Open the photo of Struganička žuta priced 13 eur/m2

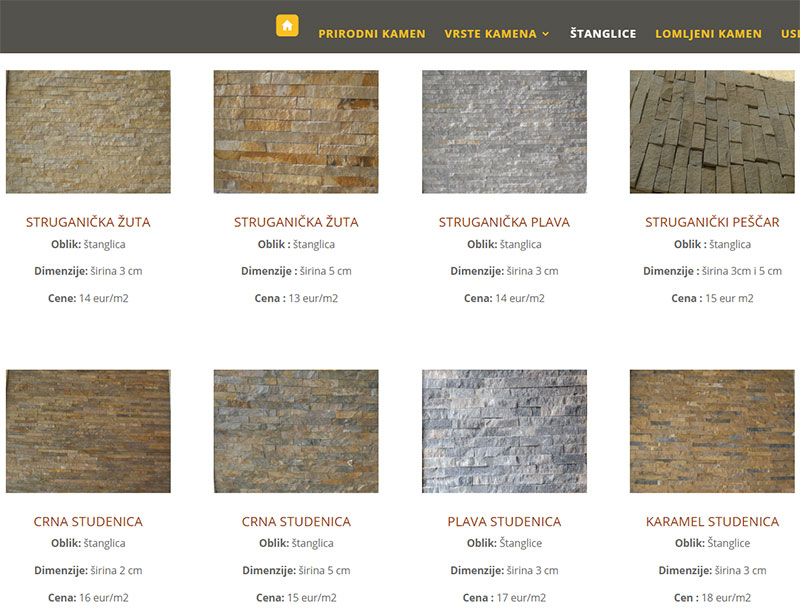pyautogui.click(x=296, y=132)
